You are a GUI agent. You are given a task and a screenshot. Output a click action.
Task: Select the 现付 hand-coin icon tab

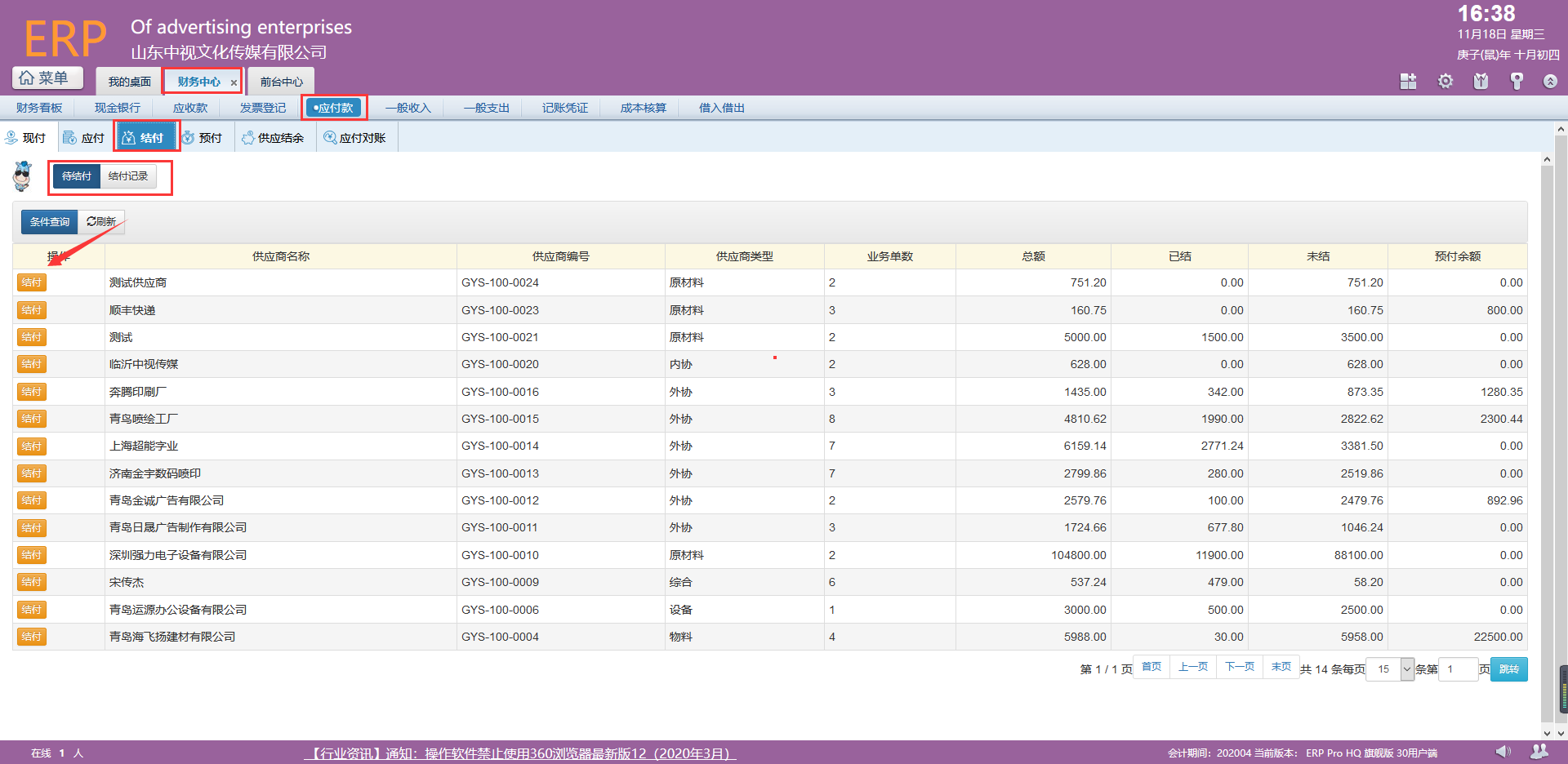click(x=26, y=138)
